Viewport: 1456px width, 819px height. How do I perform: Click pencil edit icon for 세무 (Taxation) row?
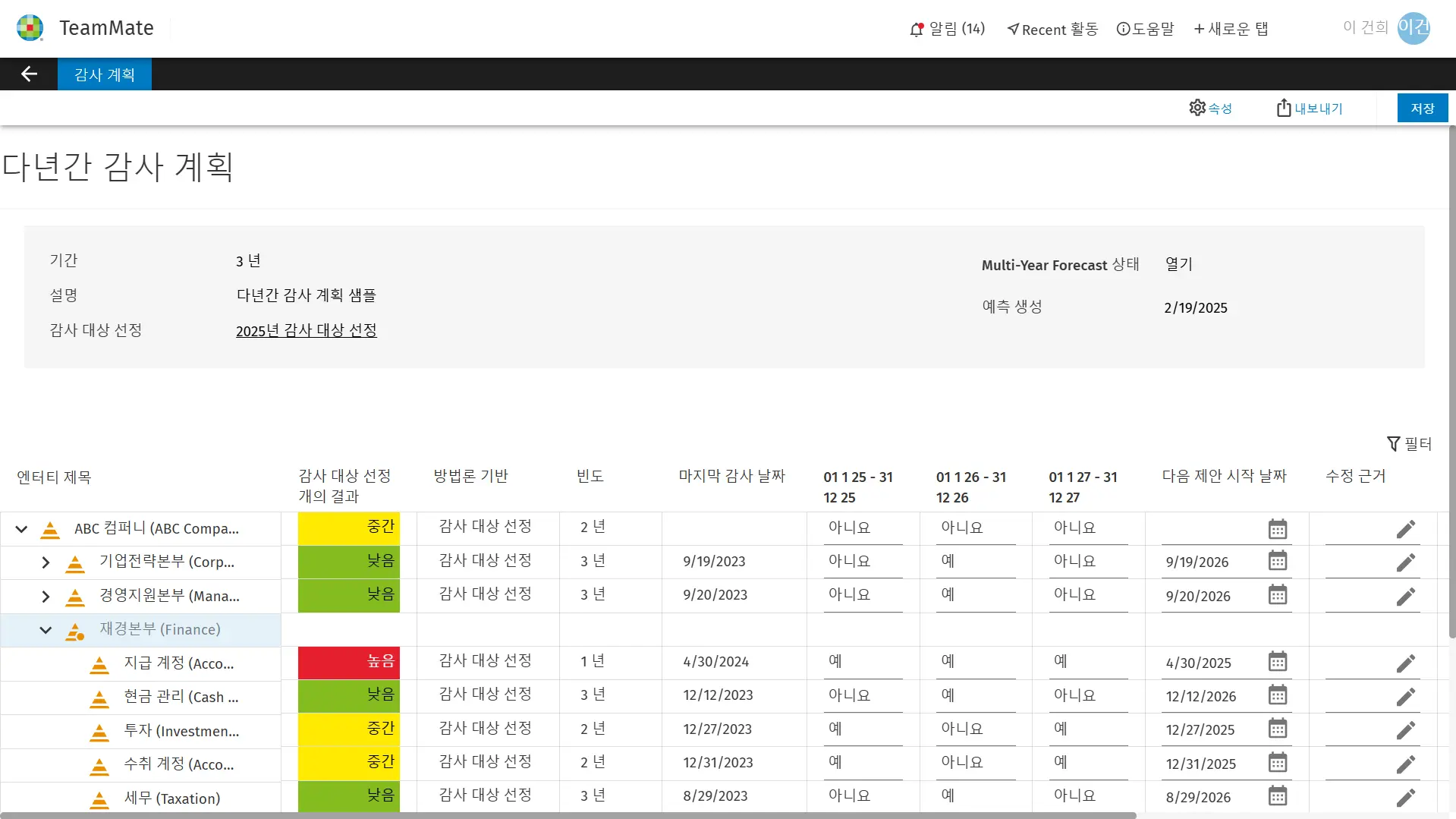click(x=1405, y=797)
